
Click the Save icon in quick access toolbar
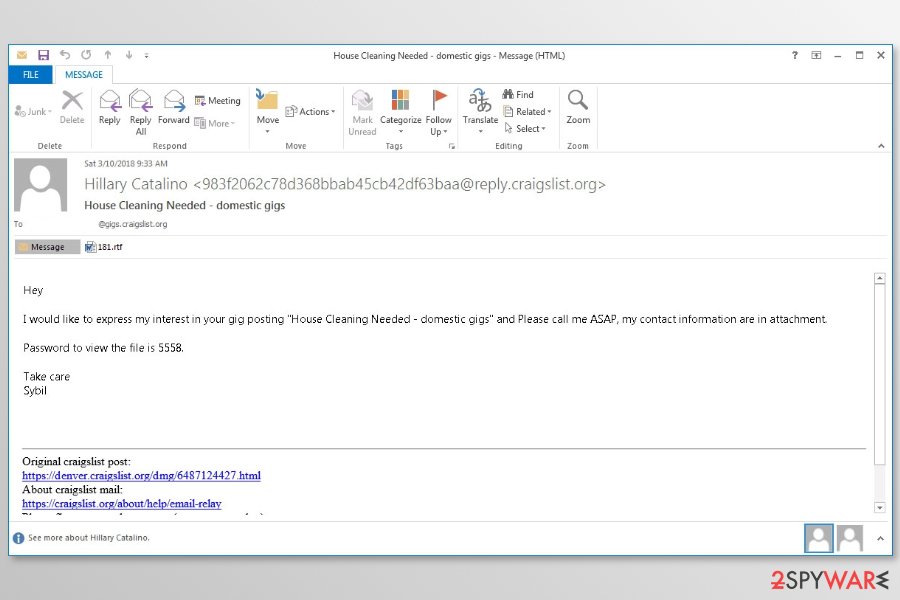43,55
